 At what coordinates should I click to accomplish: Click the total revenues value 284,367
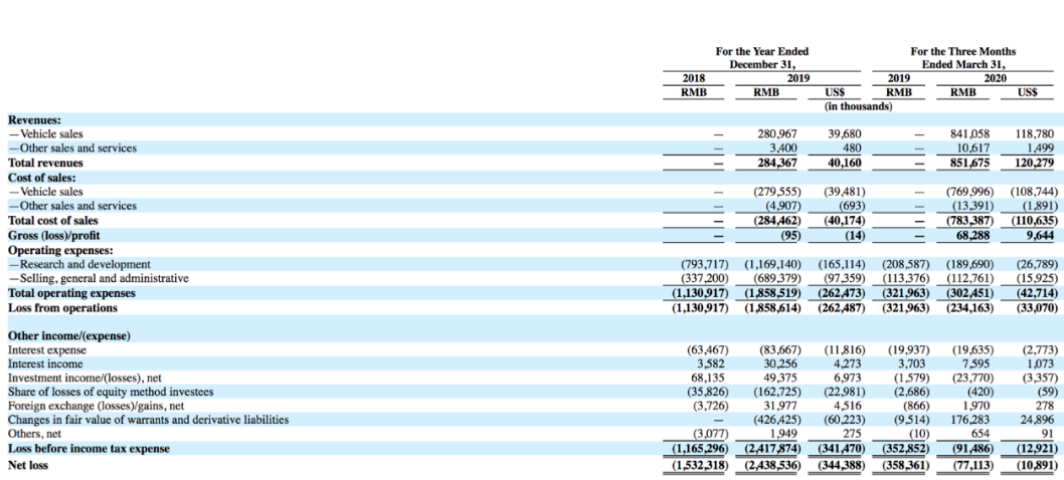coord(777,163)
